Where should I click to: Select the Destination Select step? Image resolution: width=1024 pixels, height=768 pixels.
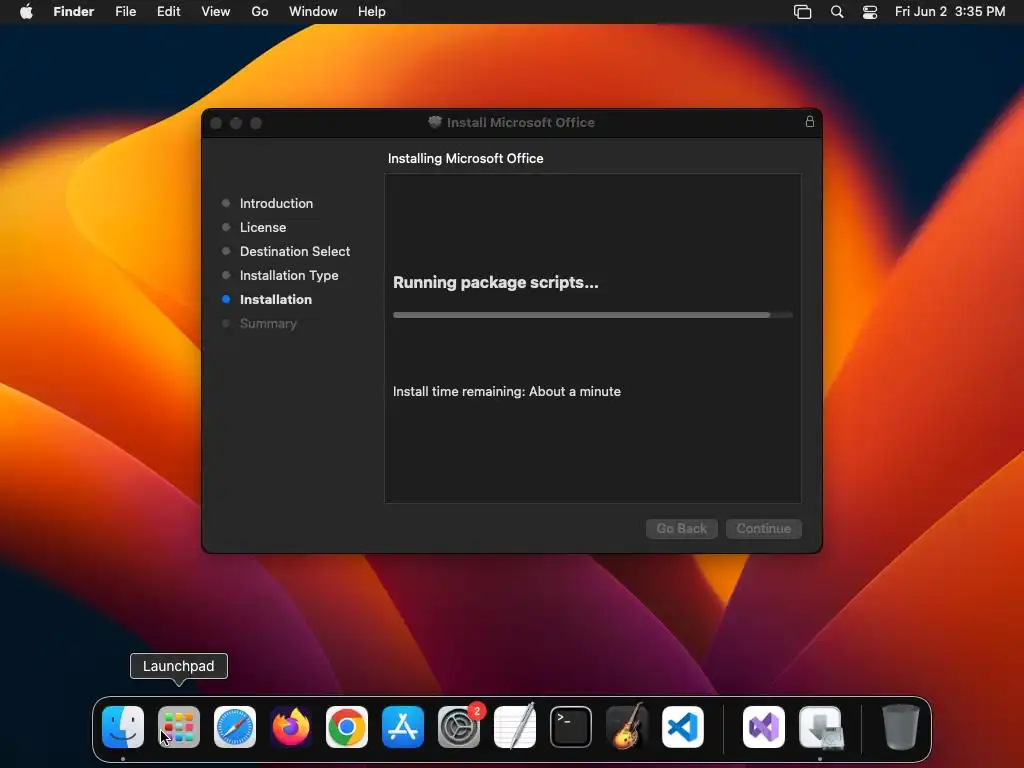[x=295, y=251]
